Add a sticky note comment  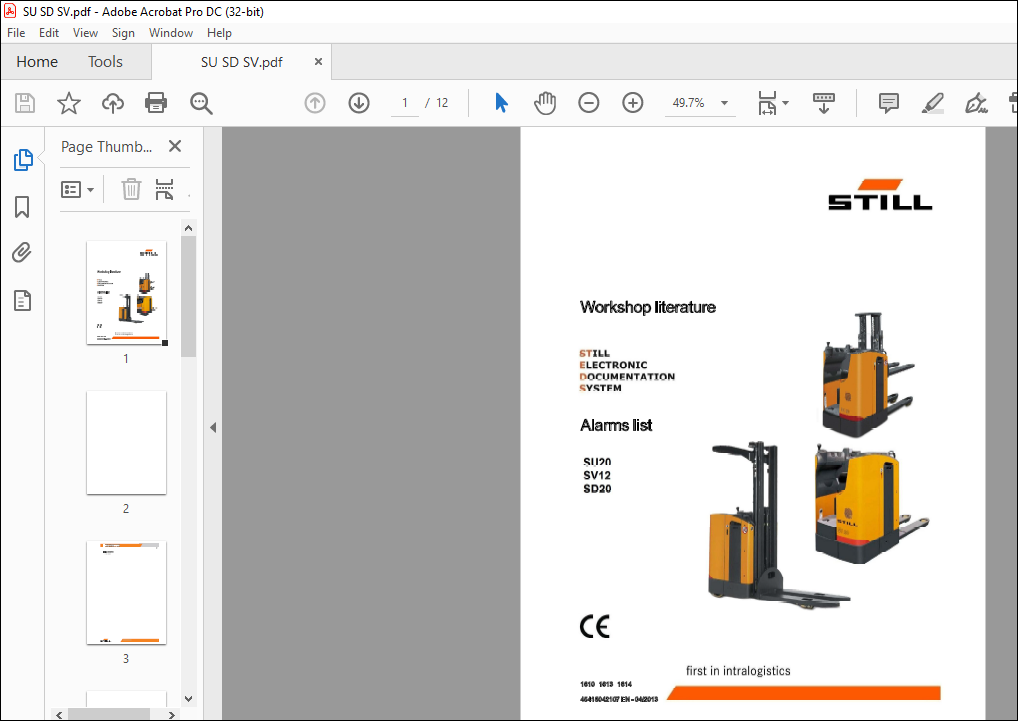pyautogui.click(x=889, y=103)
